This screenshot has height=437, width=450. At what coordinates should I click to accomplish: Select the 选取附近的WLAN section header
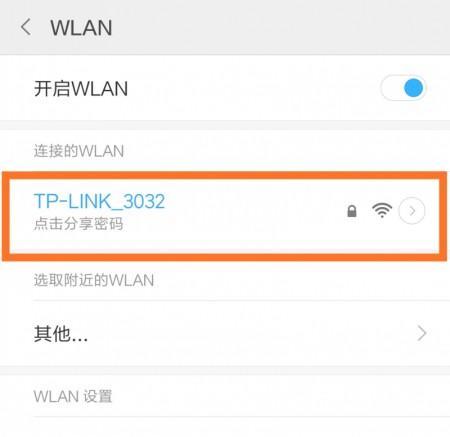[x=94, y=280]
